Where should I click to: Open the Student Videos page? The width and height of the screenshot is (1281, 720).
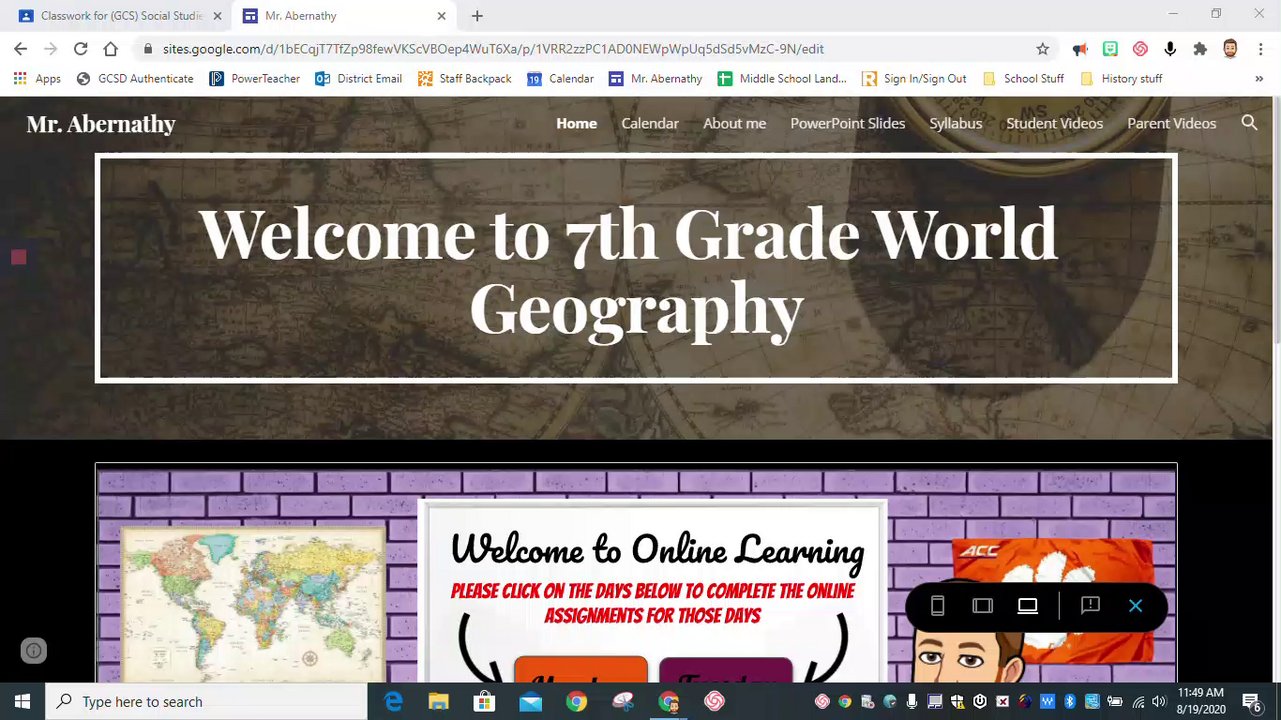click(1054, 123)
